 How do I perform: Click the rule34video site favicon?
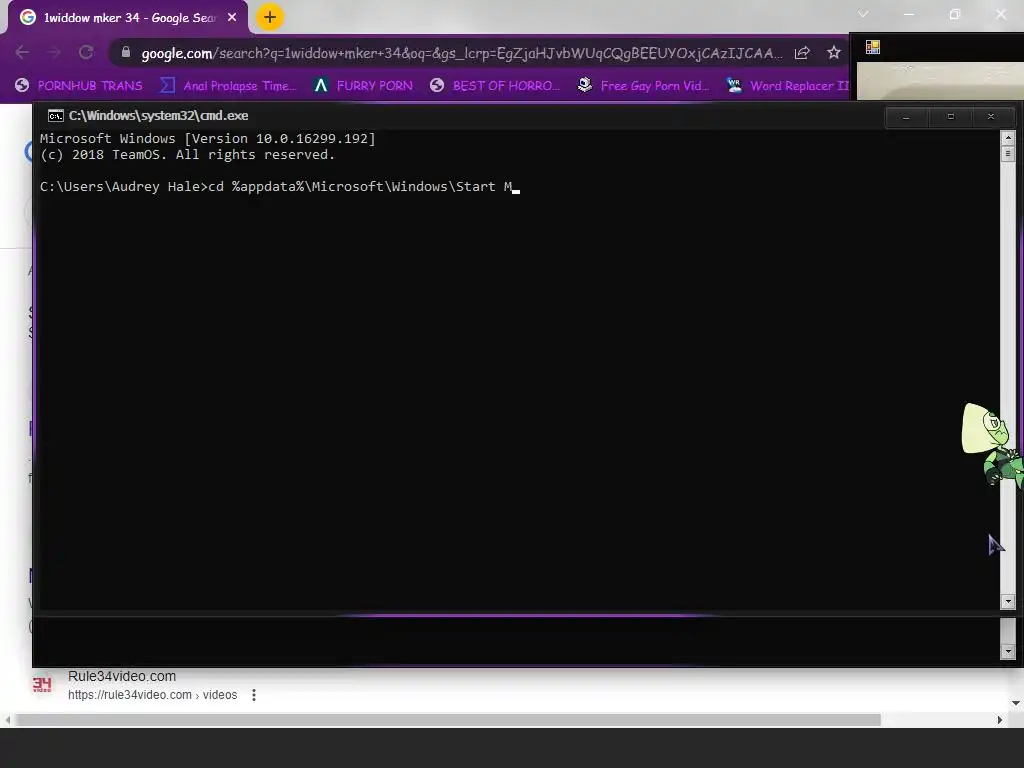click(x=42, y=684)
